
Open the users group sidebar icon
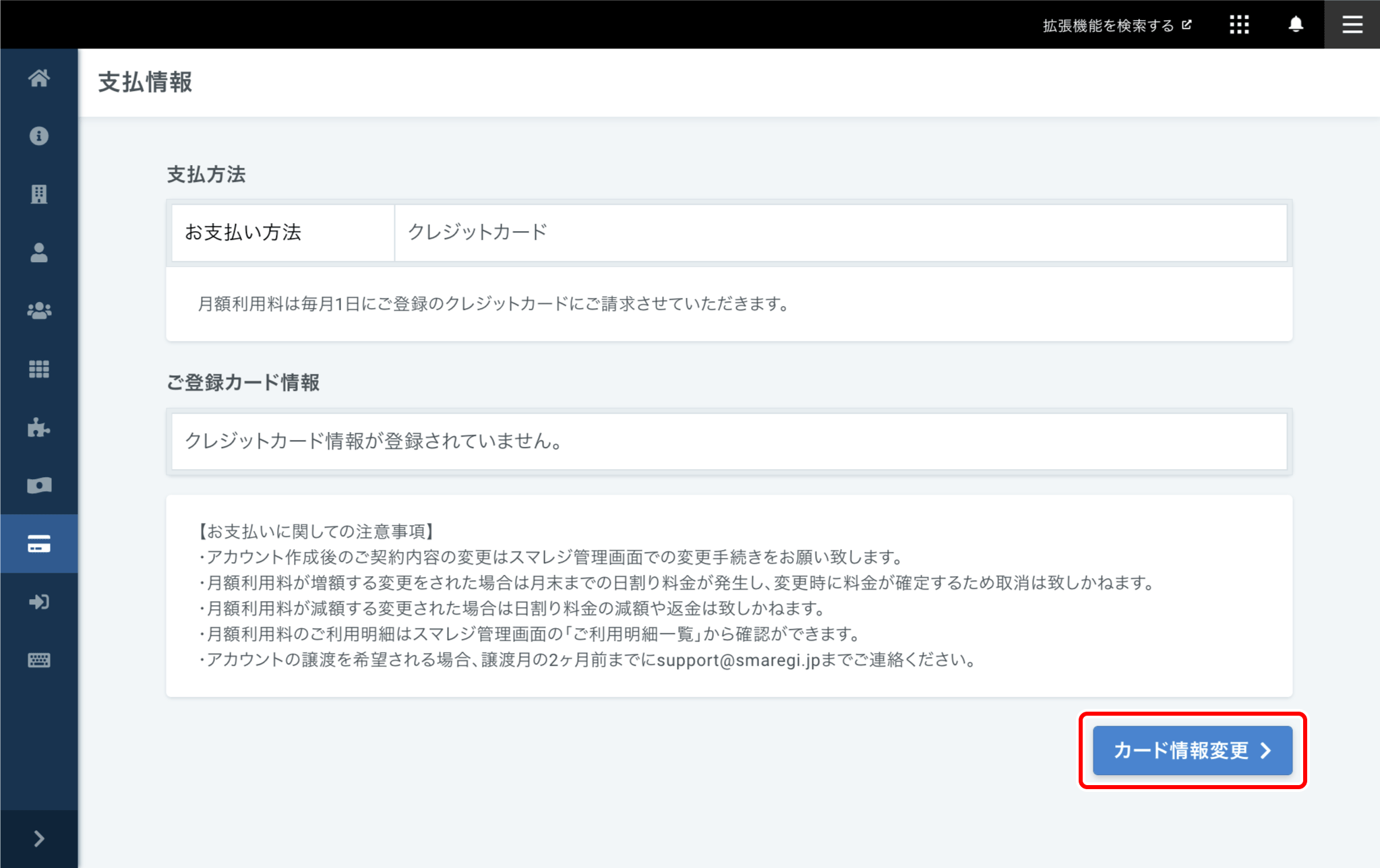39,311
